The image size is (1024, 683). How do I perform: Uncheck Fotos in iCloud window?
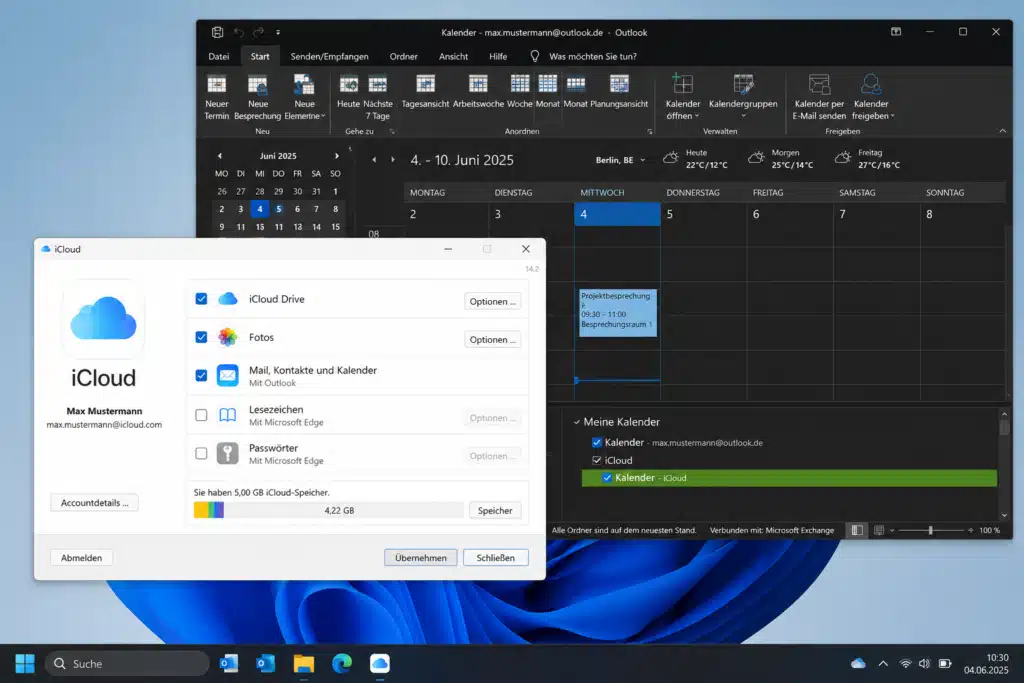[201, 337]
